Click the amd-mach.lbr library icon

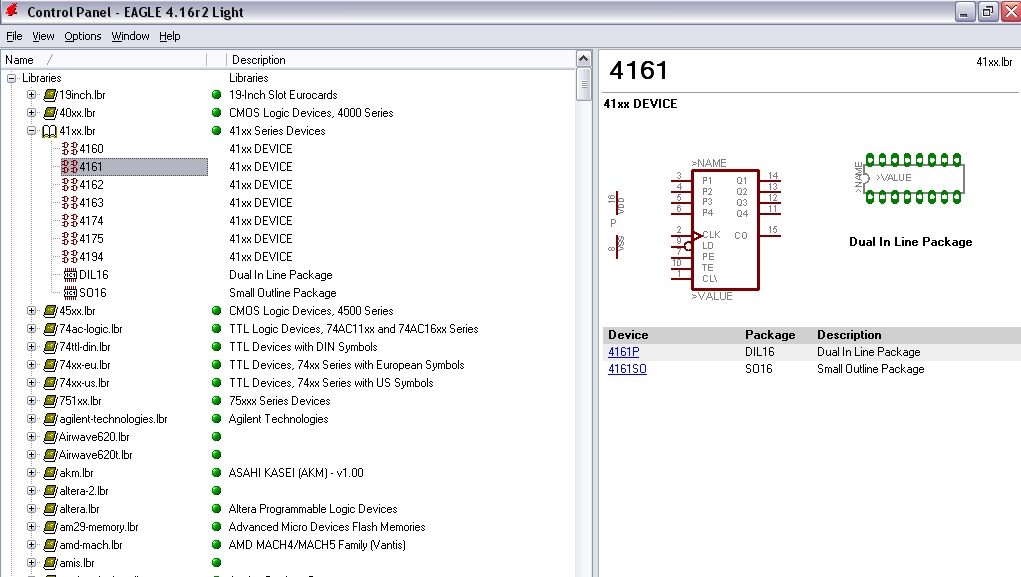tap(50, 545)
